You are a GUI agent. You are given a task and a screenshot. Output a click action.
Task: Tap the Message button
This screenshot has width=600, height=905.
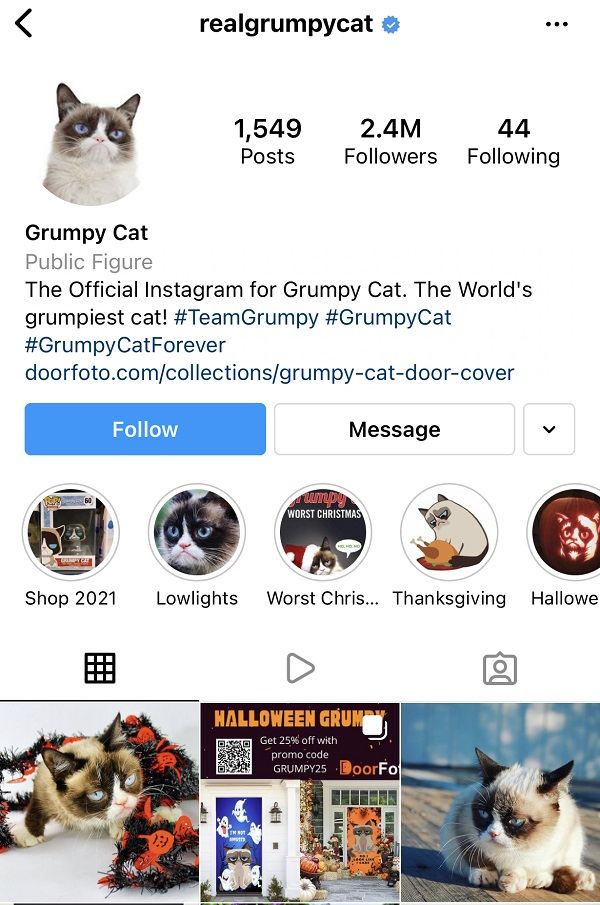(395, 429)
